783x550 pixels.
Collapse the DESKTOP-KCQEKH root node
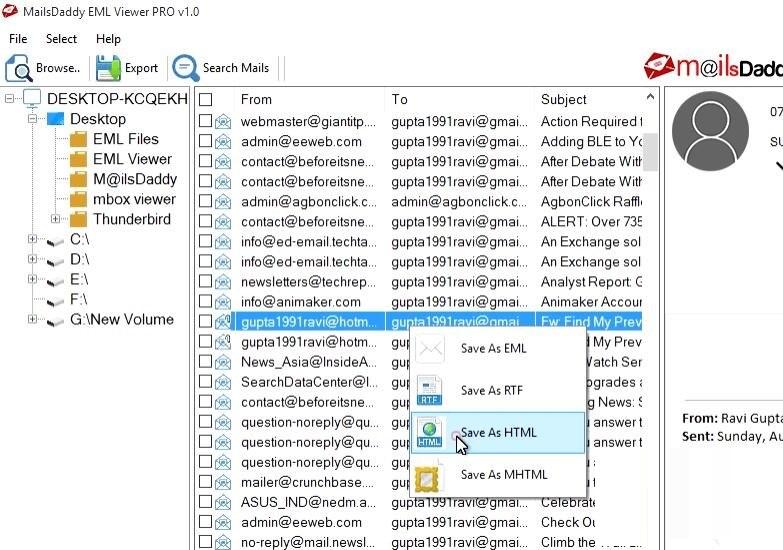[9, 99]
